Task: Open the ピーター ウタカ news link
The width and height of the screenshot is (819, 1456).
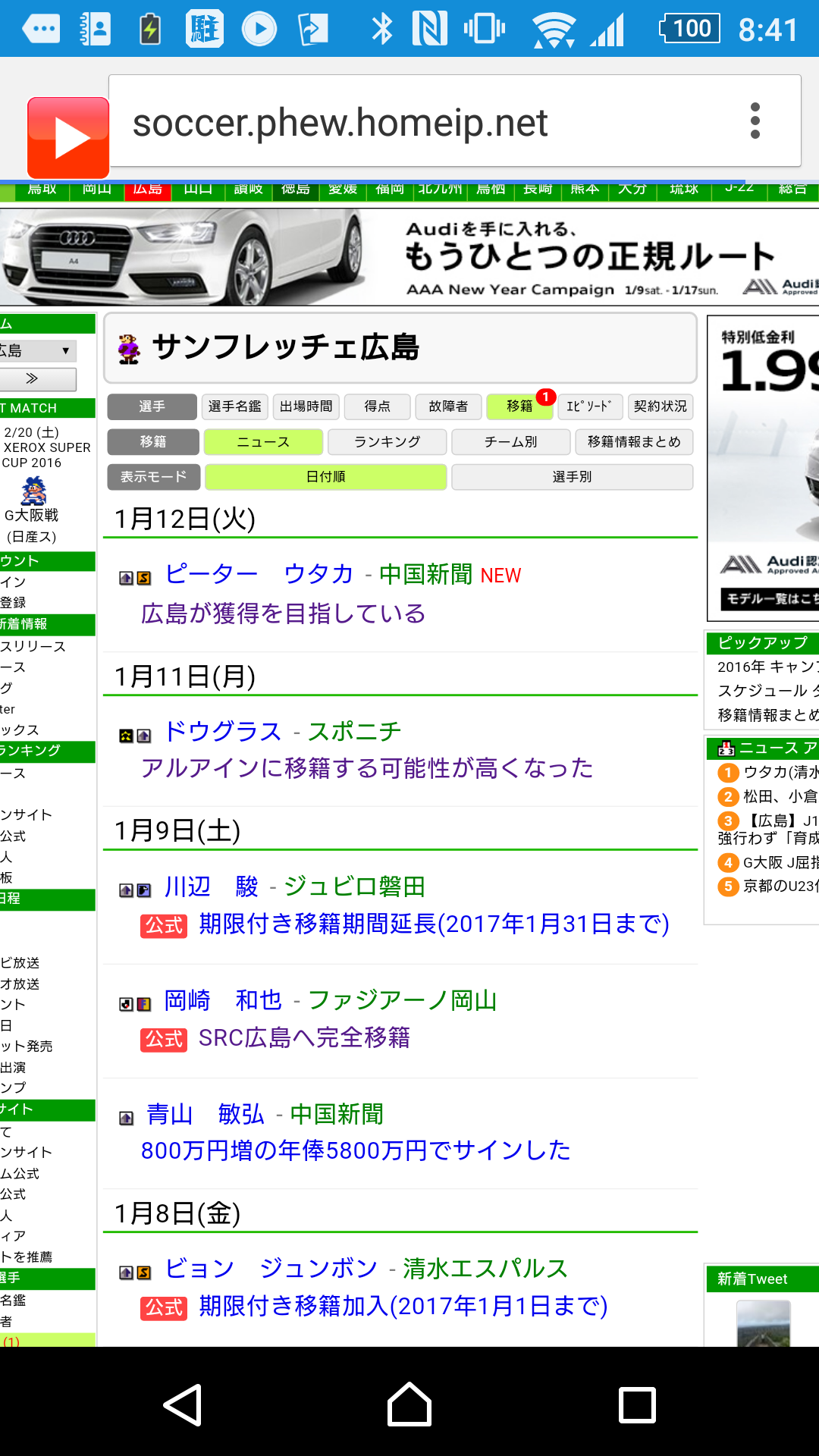Action: [259, 574]
